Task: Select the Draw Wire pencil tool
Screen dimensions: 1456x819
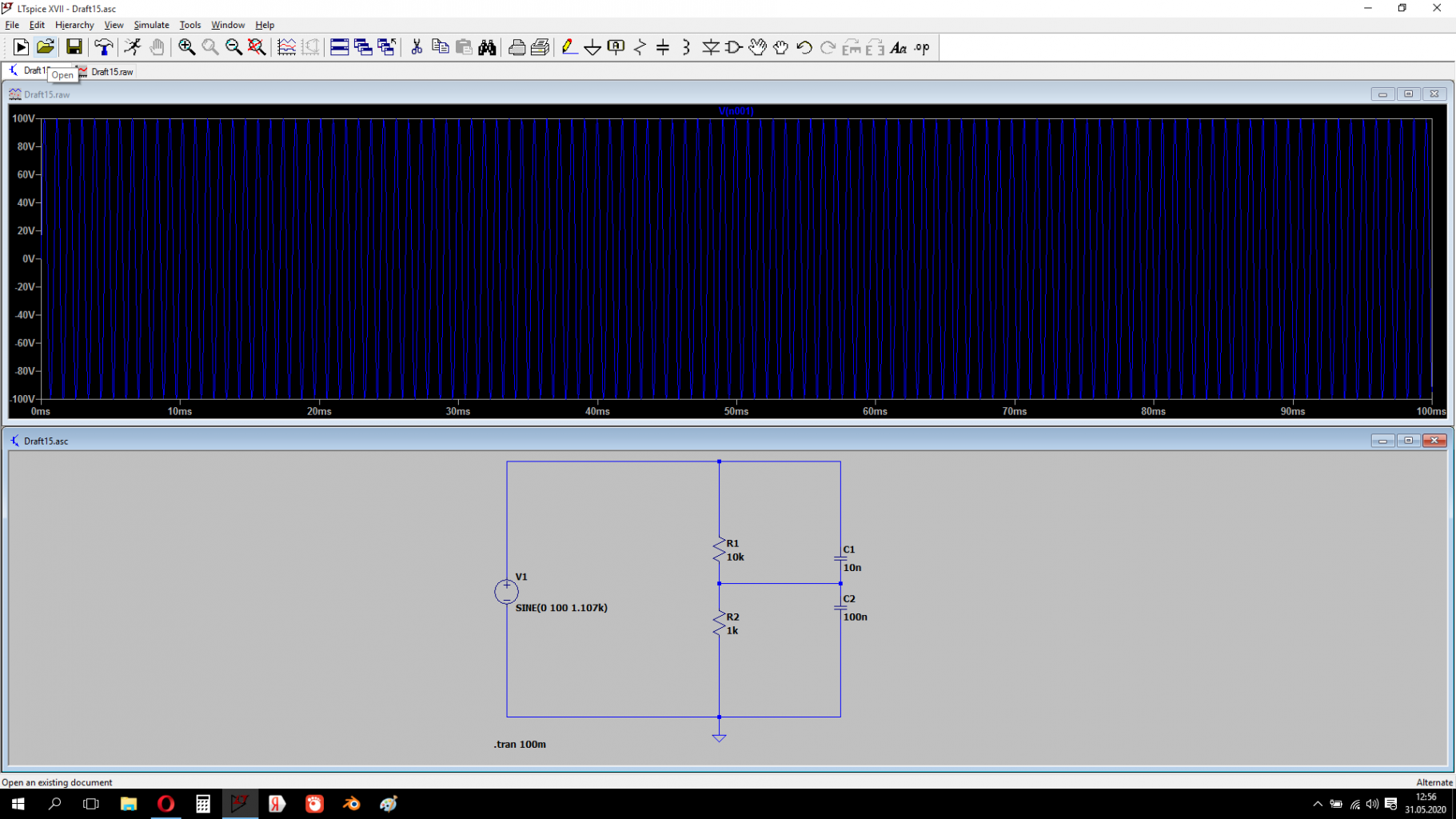Action: [568, 48]
